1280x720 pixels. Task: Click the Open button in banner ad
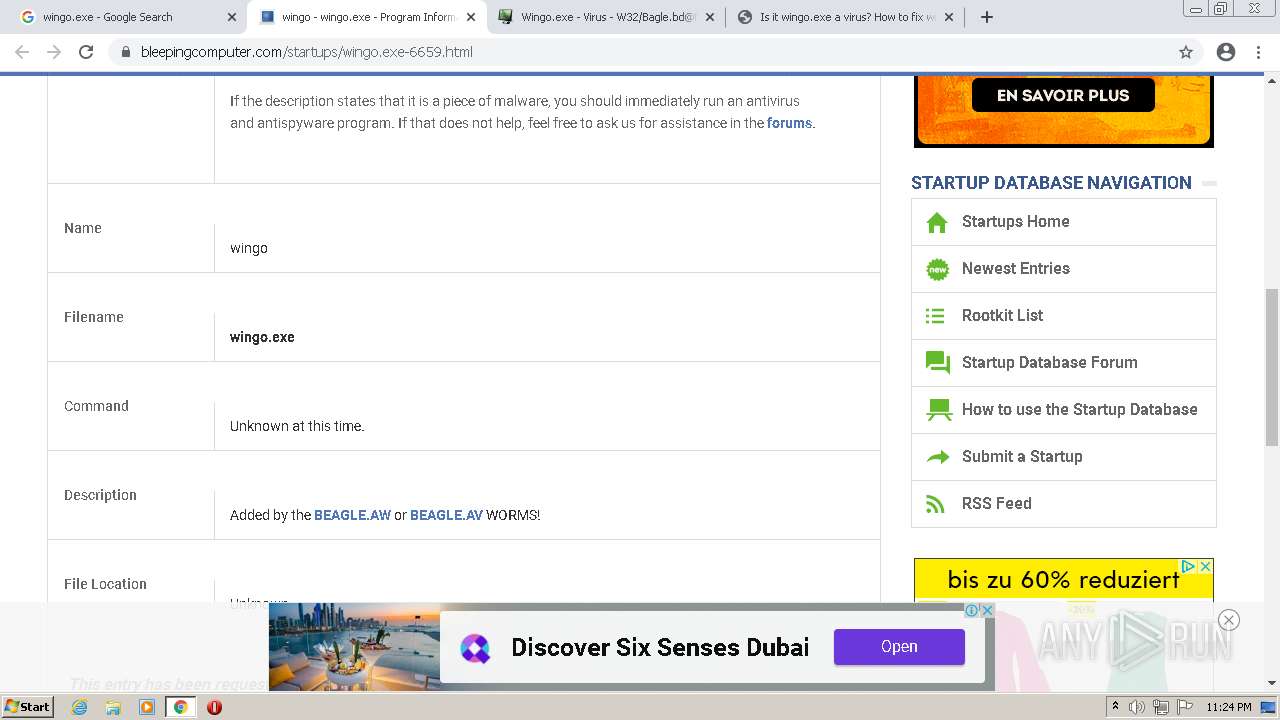tap(899, 647)
